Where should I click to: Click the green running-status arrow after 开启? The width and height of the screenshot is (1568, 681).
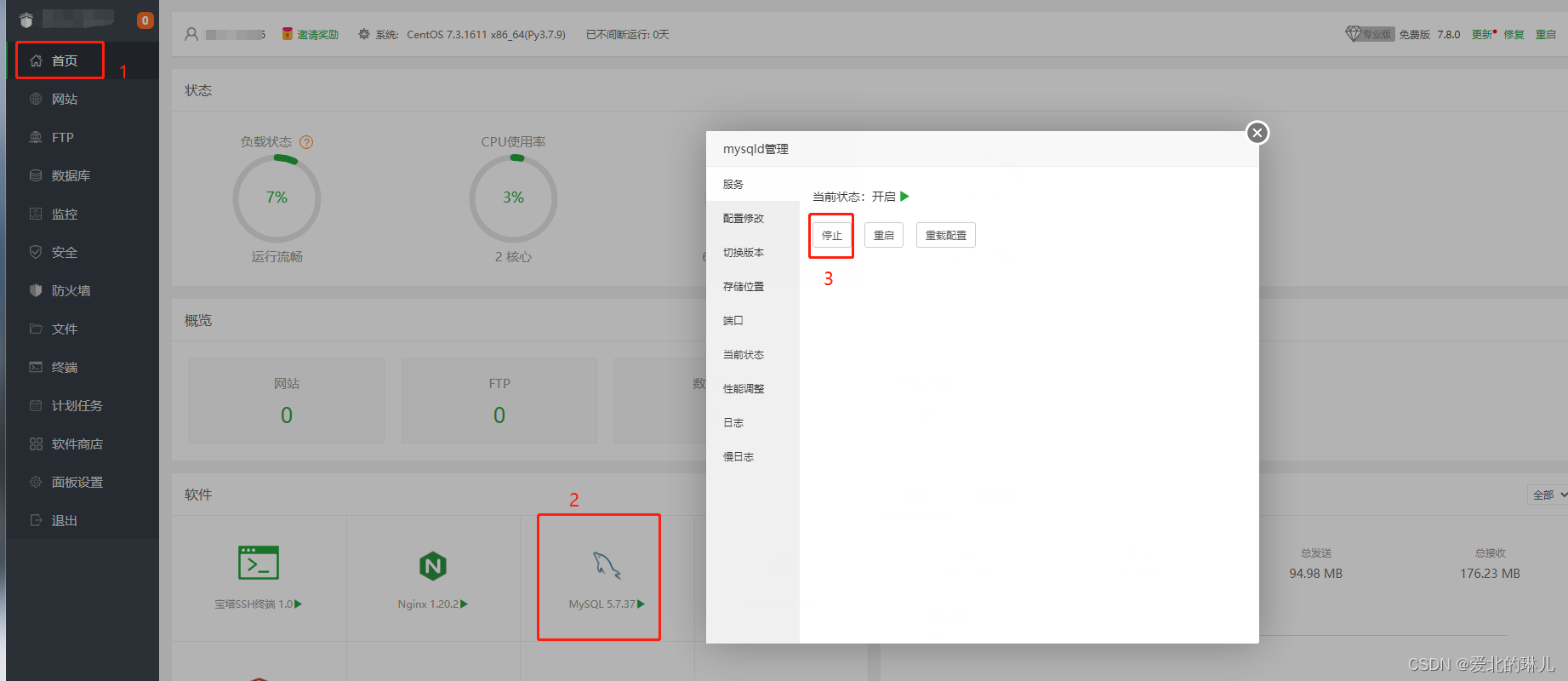point(905,197)
